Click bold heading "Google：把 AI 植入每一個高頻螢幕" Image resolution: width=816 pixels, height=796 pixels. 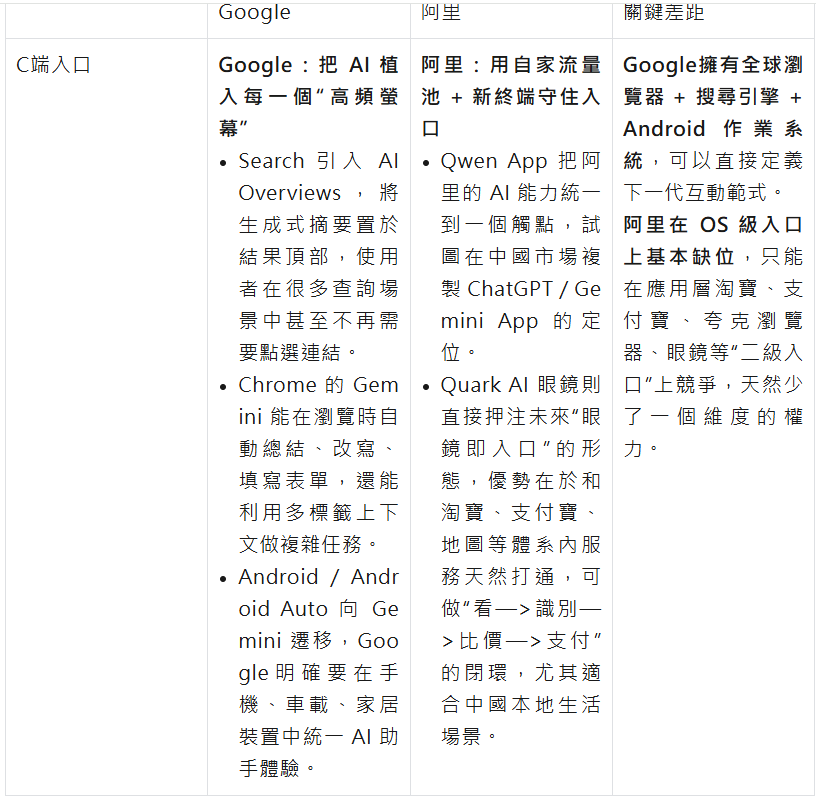click(308, 96)
